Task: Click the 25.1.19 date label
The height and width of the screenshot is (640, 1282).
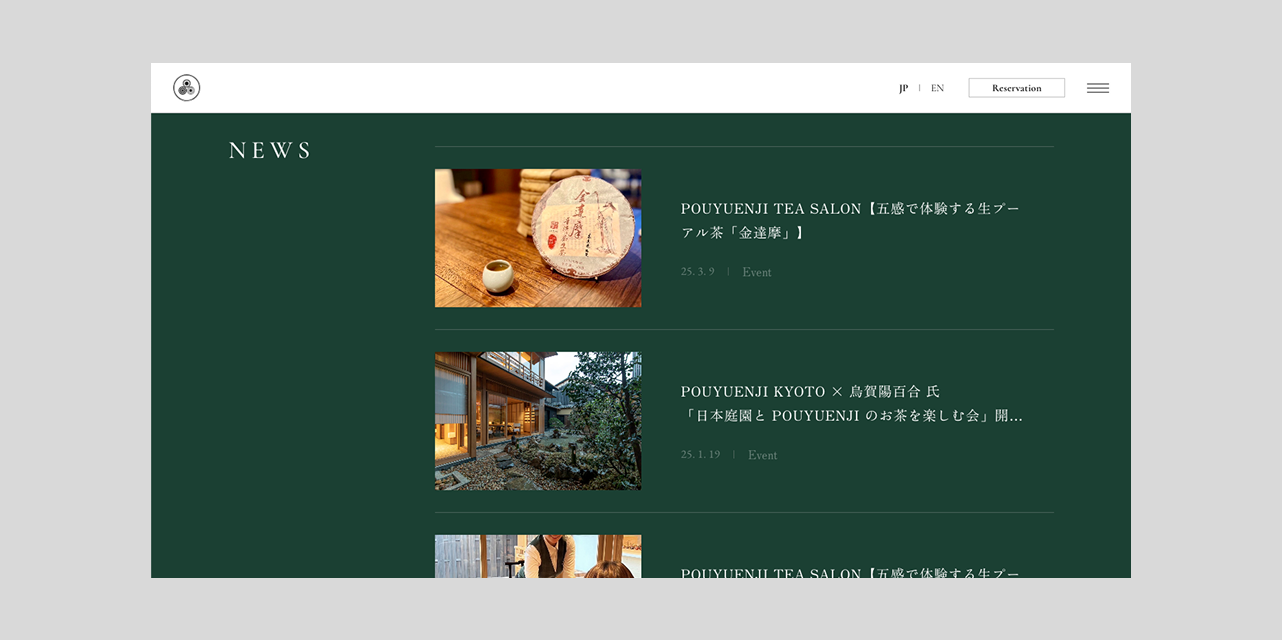Action: 701,455
